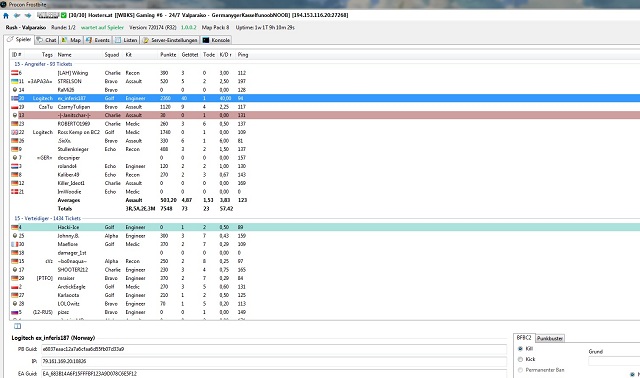Select player -|-Janitschar-|- row
The width and height of the screenshot is (640, 378).
[325, 115]
